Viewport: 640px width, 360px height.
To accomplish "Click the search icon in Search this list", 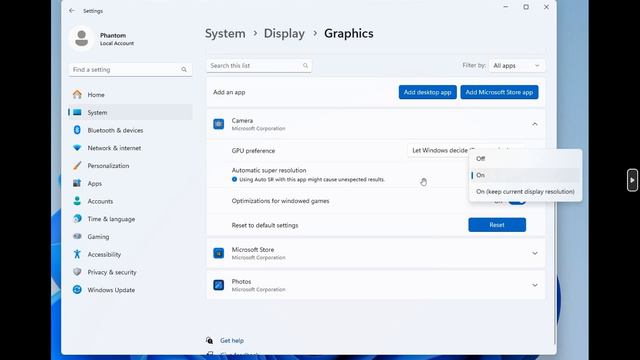I will point(305,66).
